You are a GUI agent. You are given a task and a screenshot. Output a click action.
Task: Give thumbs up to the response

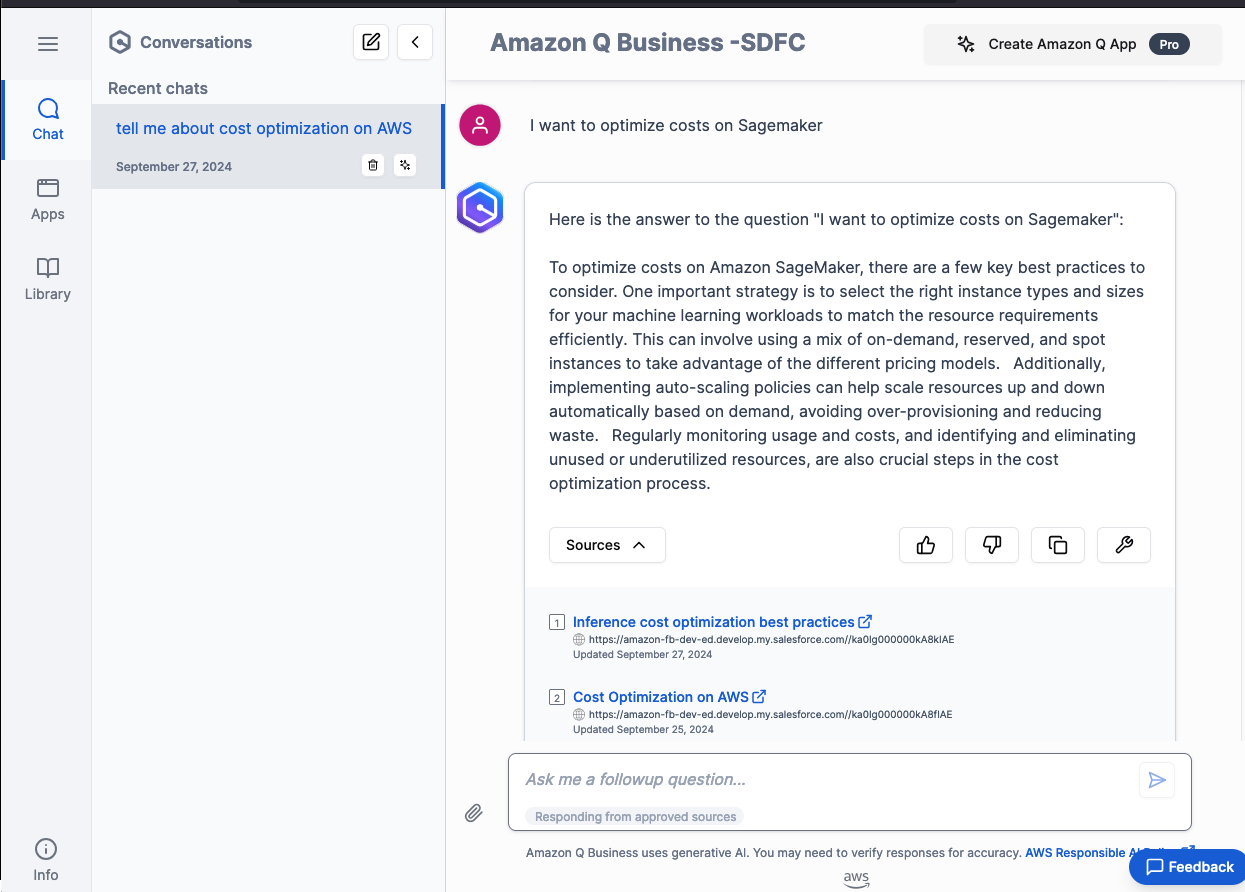[926, 545]
